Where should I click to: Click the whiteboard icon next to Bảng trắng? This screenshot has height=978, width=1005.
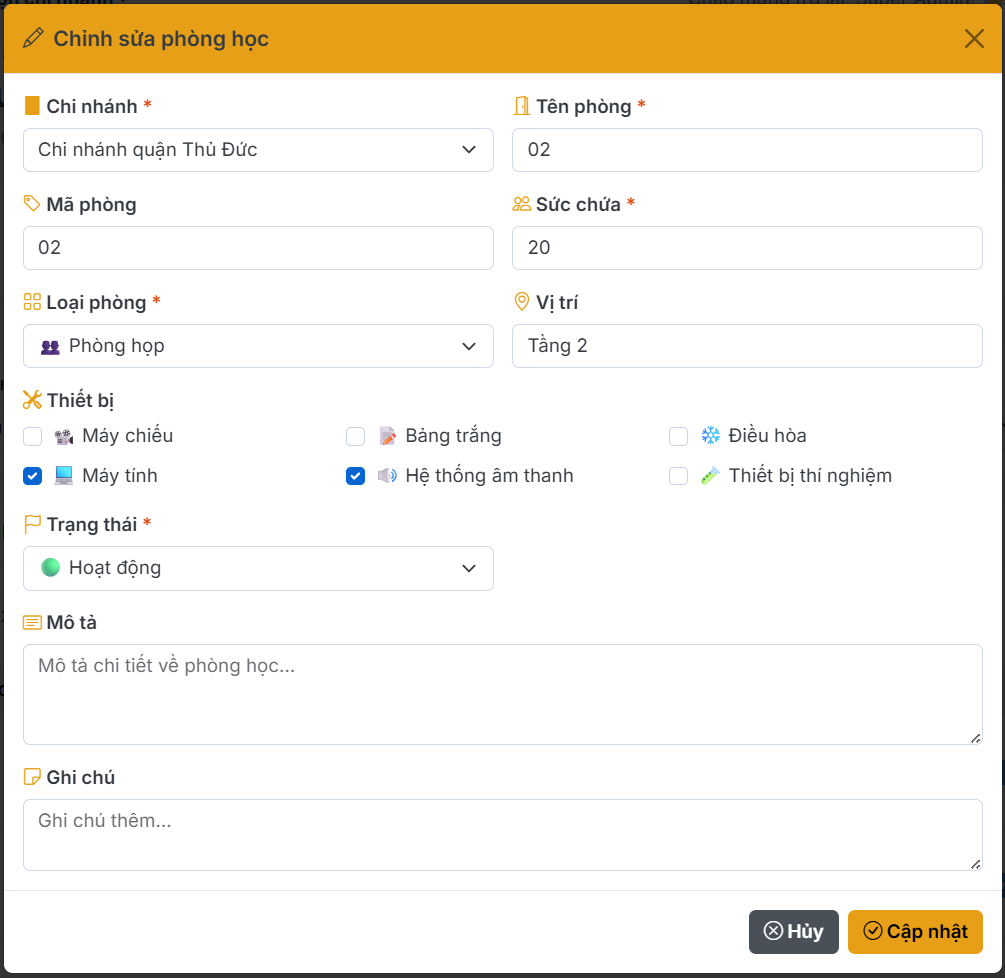(x=387, y=436)
